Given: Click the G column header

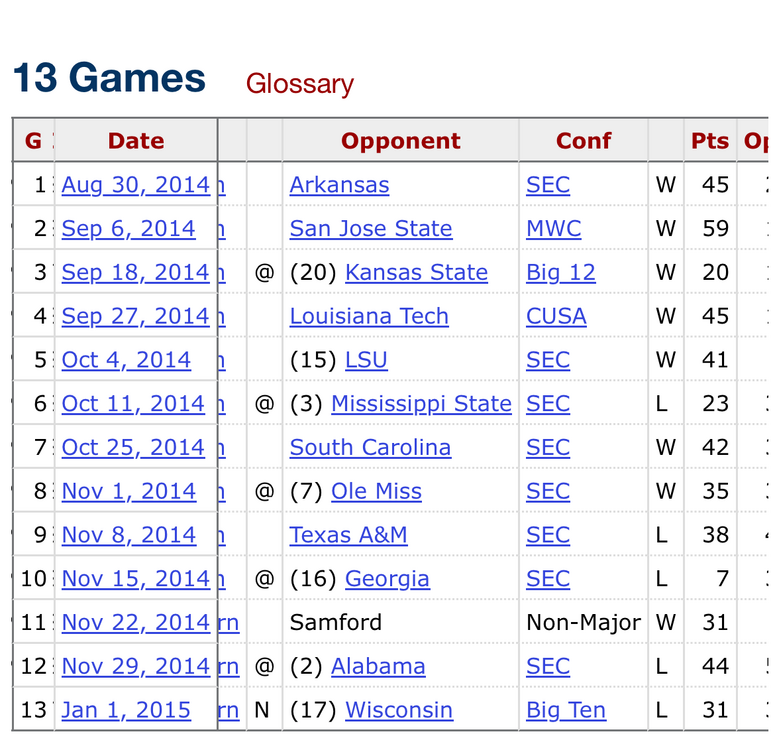Looking at the screenshot, I should pos(33,141).
